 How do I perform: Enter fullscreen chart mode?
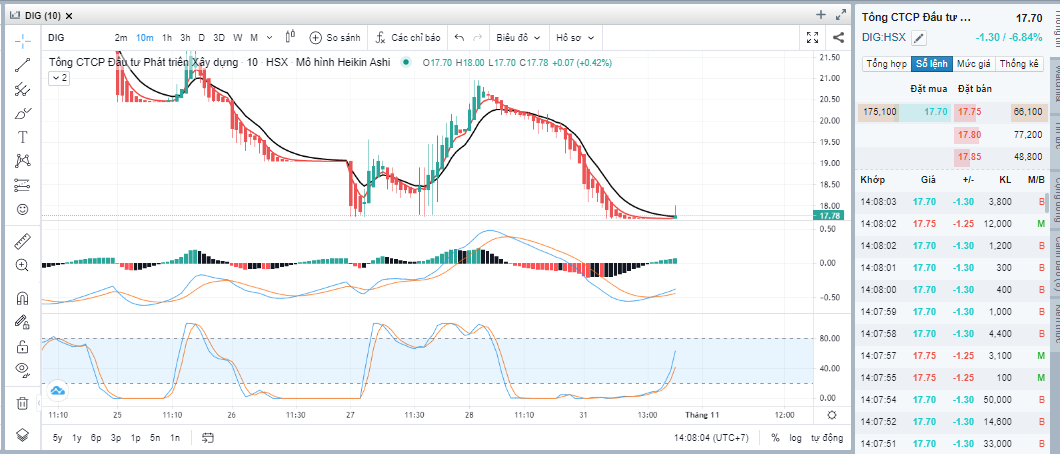coord(813,37)
